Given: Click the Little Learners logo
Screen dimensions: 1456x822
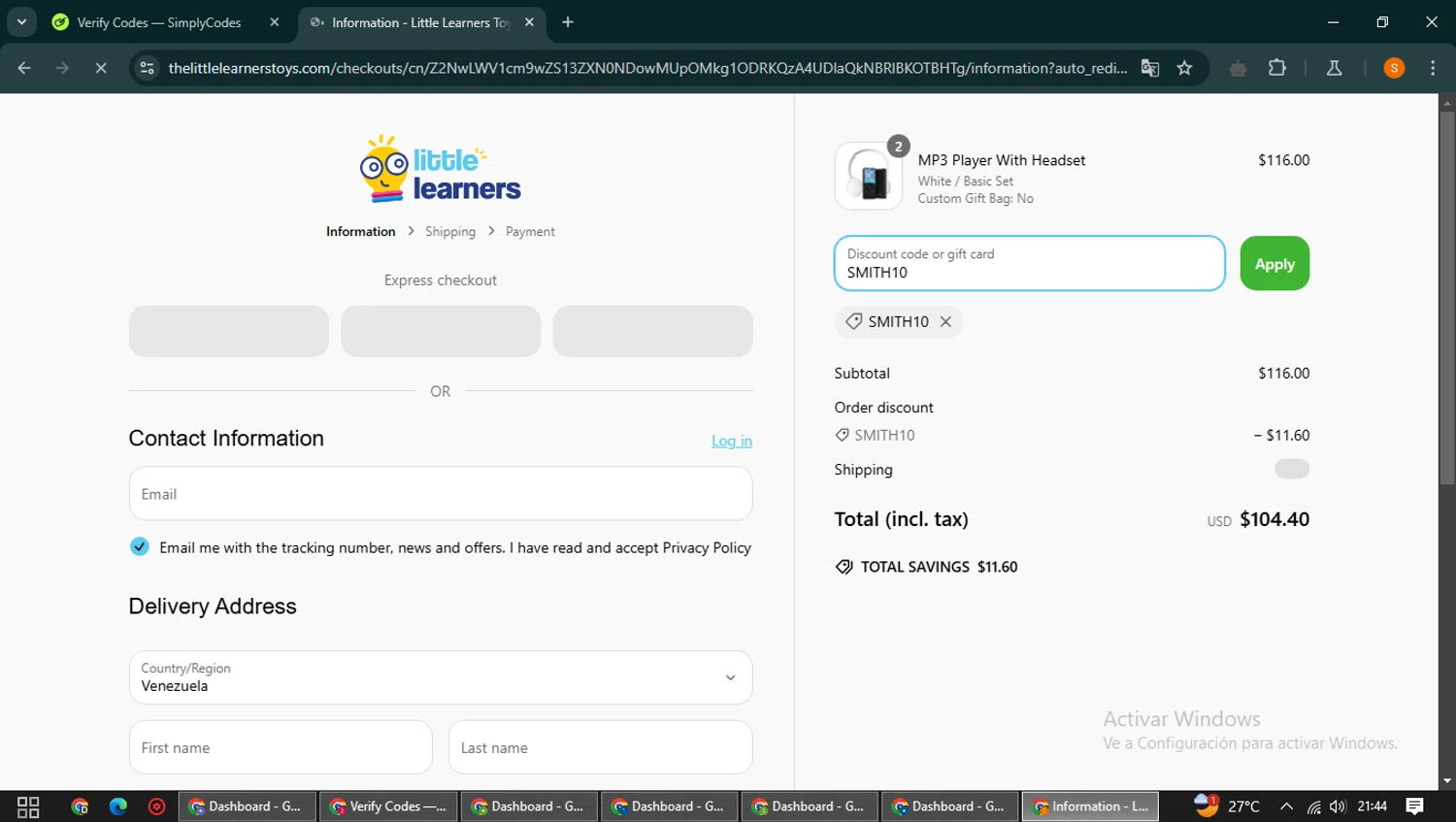Looking at the screenshot, I should coord(441,169).
